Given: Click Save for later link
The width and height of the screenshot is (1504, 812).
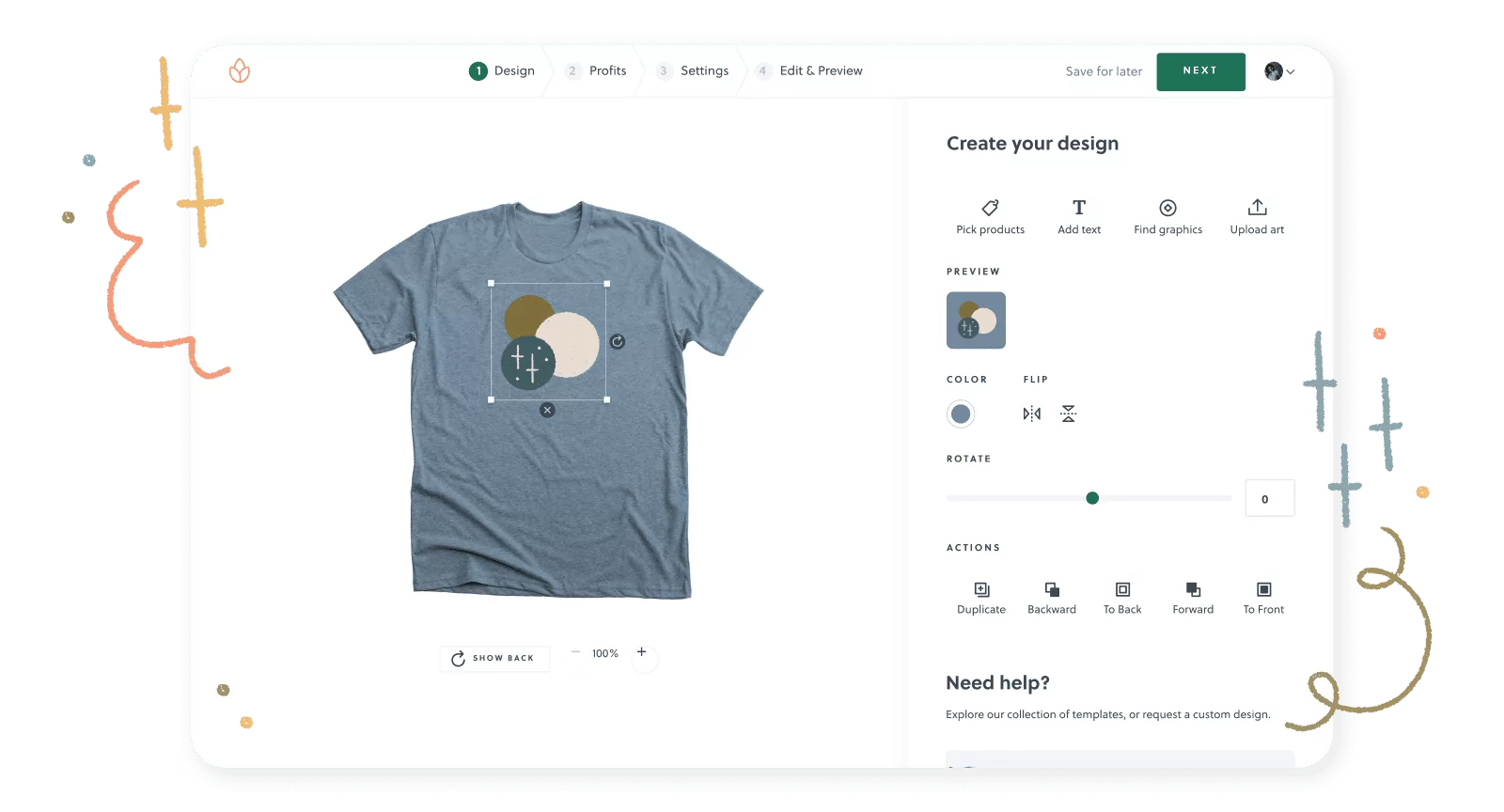Looking at the screenshot, I should point(1104,71).
